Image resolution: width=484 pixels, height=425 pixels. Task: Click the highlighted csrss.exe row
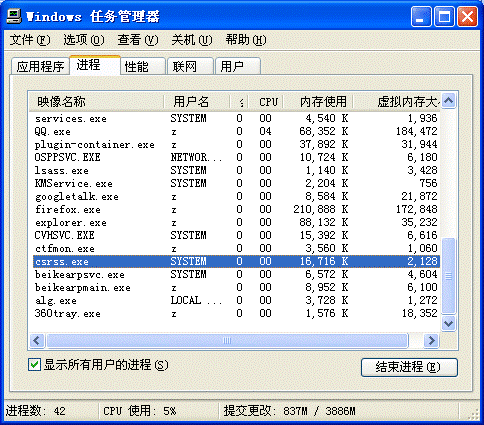tap(236, 261)
